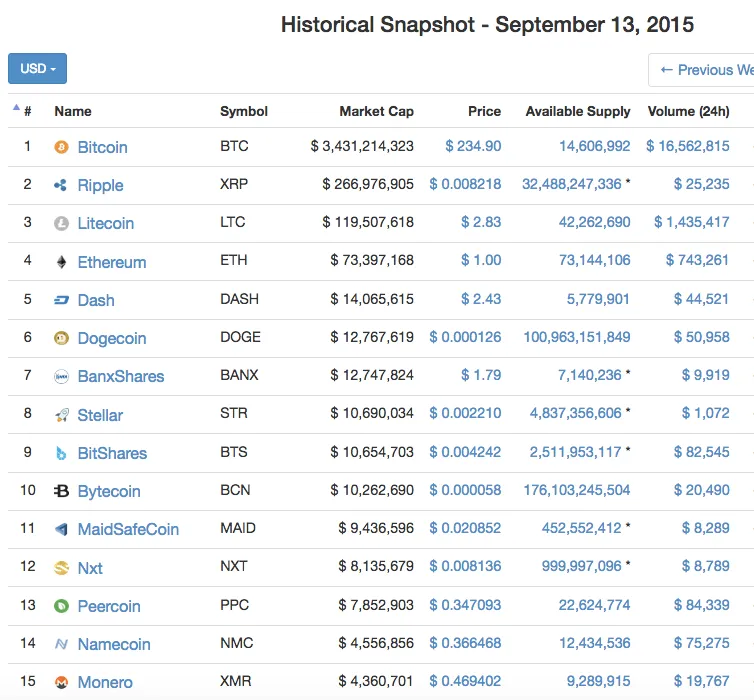Viewport: 754px width, 700px height.
Task: Click the MaidSafeCoin logo icon
Action: [61, 529]
